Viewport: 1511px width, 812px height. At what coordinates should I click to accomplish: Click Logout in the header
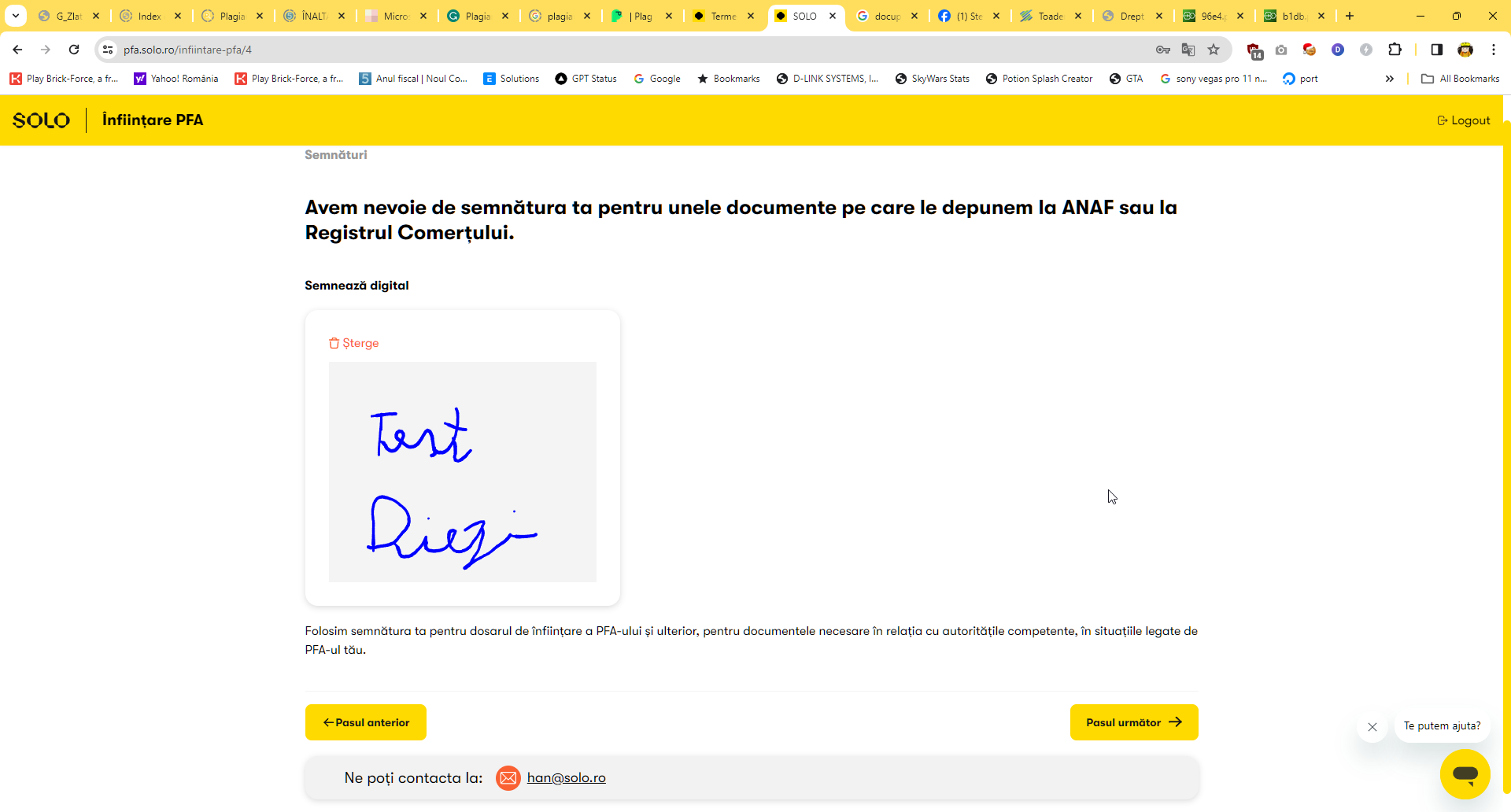point(1464,120)
